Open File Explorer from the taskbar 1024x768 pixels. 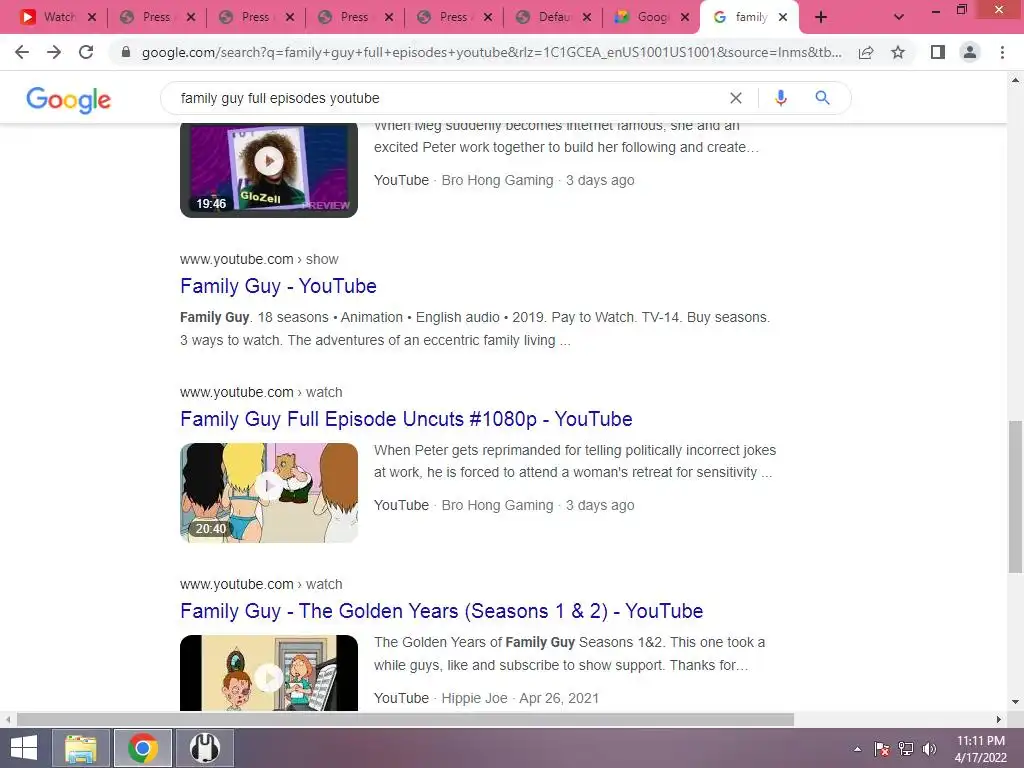[x=80, y=748]
